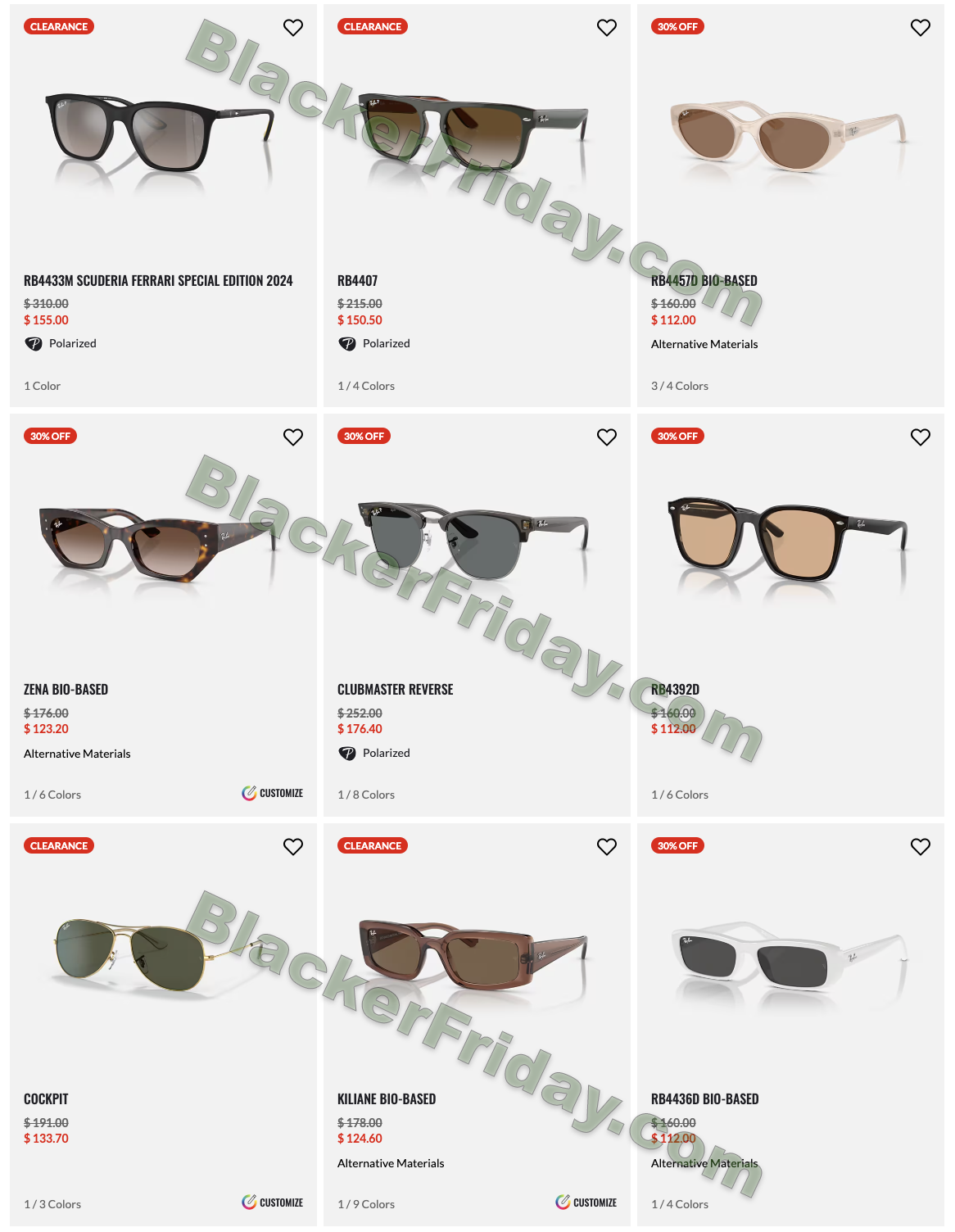Viewport: 955px width, 1232px height.
Task: Click the Clearance badge on RB4407
Action: [373, 26]
